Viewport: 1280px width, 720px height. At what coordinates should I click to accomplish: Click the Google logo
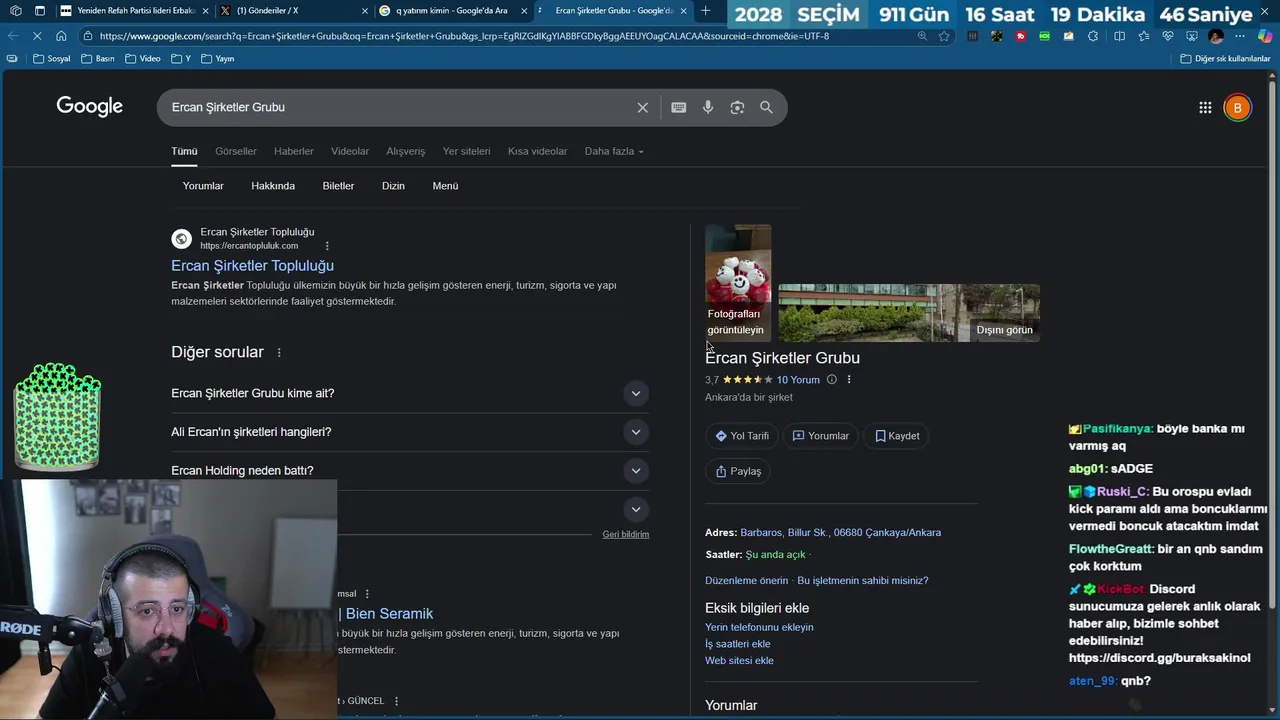point(89,106)
